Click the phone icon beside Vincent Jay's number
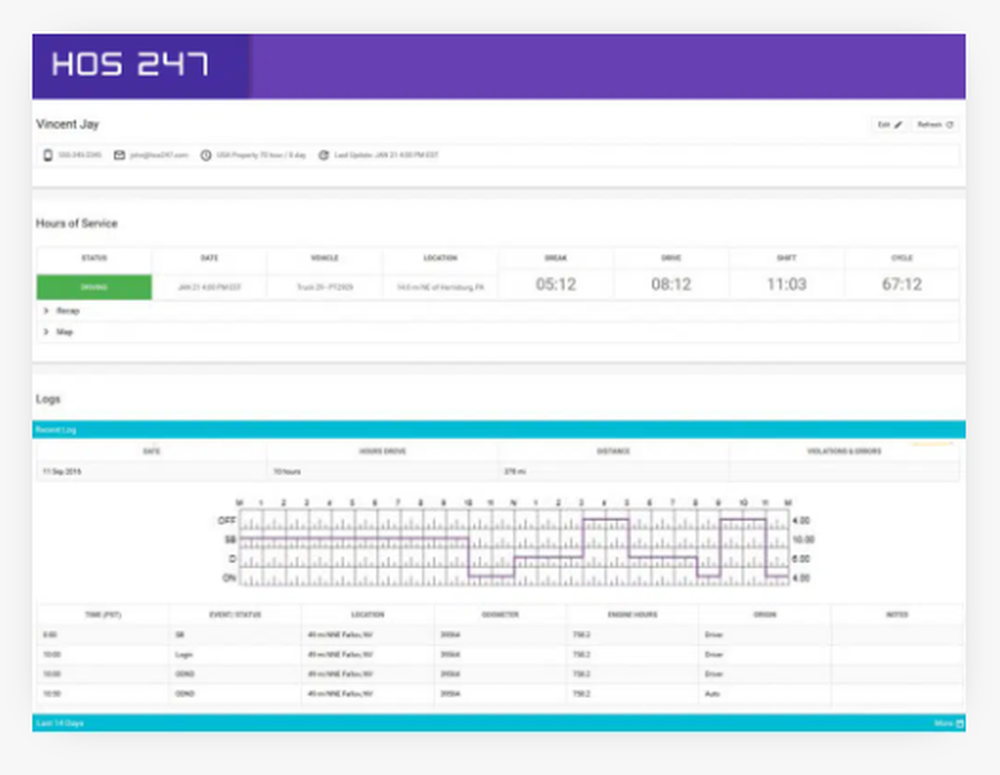This screenshot has height=775, width=1000. coord(48,156)
